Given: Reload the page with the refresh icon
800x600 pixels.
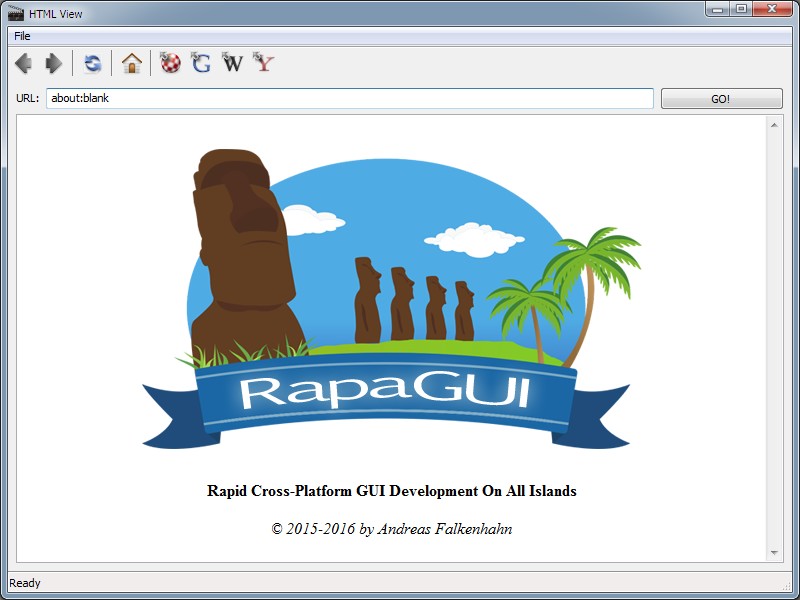Looking at the screenshot, I should (93, 64).
